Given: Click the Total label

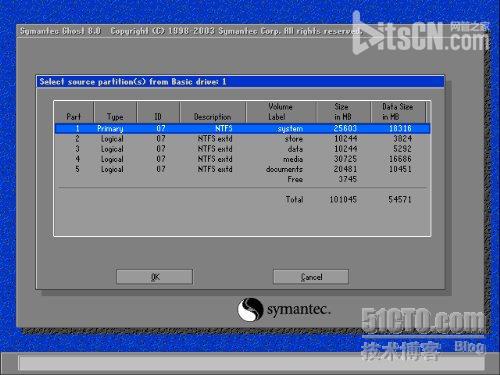Looking at the screenshot, I should [x=294, y=200].
